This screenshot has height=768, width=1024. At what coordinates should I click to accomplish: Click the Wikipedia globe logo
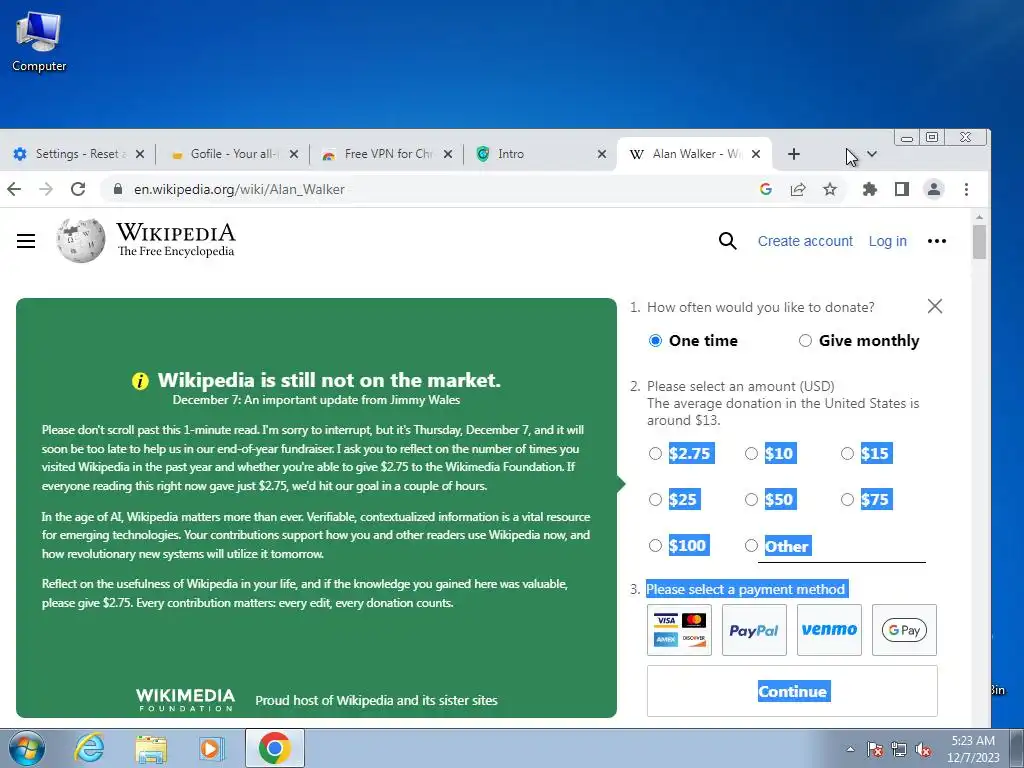click(x=81, y=241)
